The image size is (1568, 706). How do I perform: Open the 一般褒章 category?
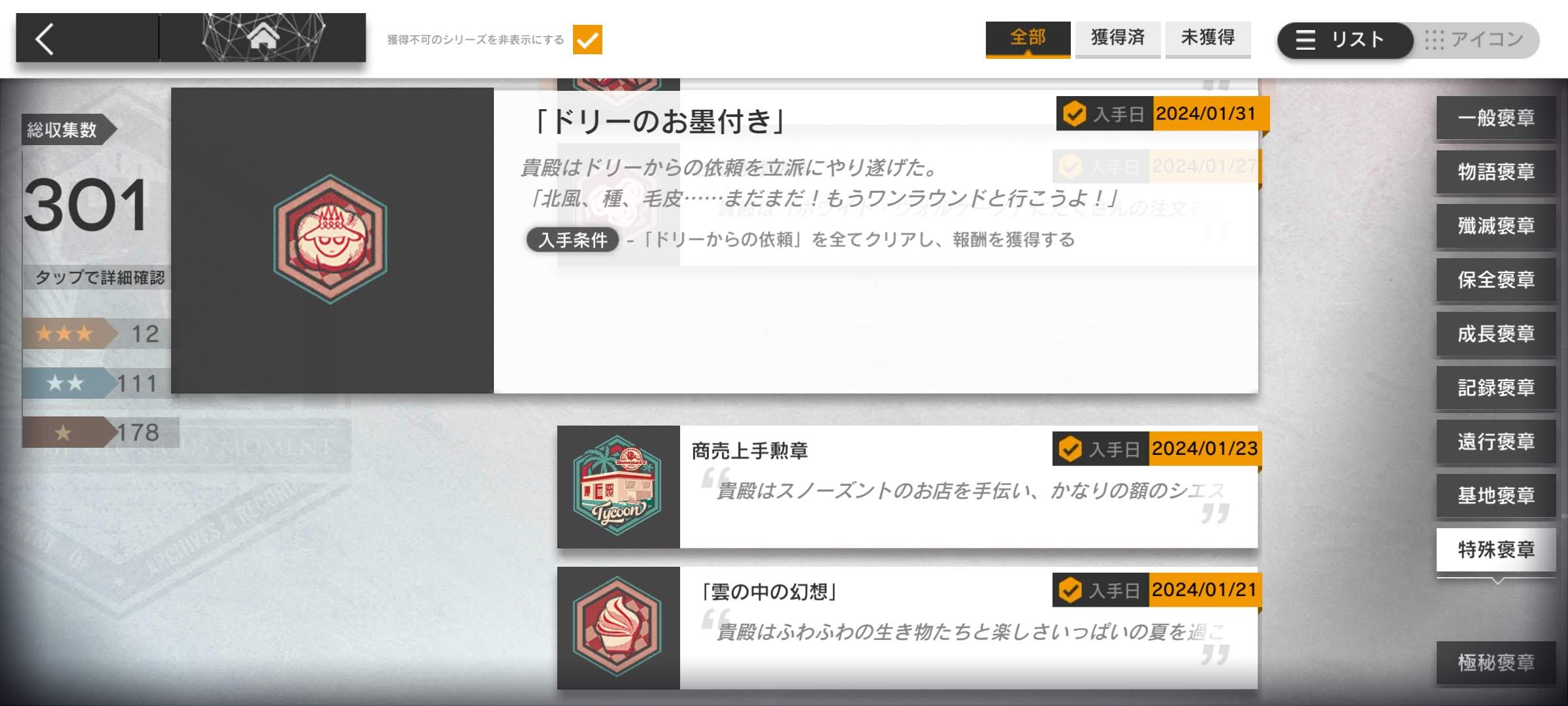pyautogui.click(x=1496, y=118)
